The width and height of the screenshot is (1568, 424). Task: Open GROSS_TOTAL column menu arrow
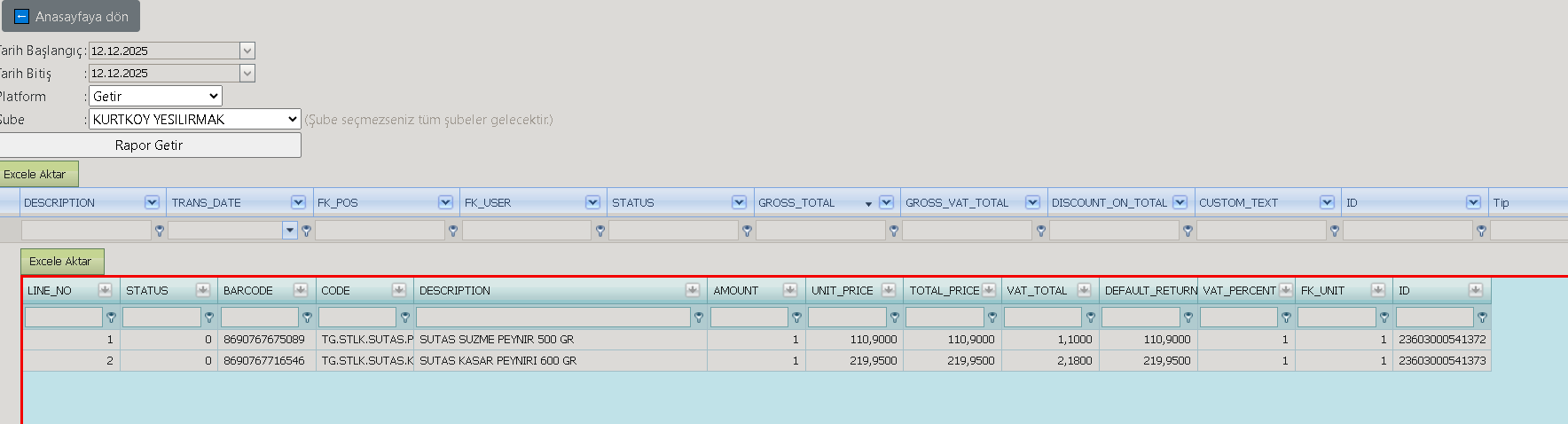pos(886,202)
